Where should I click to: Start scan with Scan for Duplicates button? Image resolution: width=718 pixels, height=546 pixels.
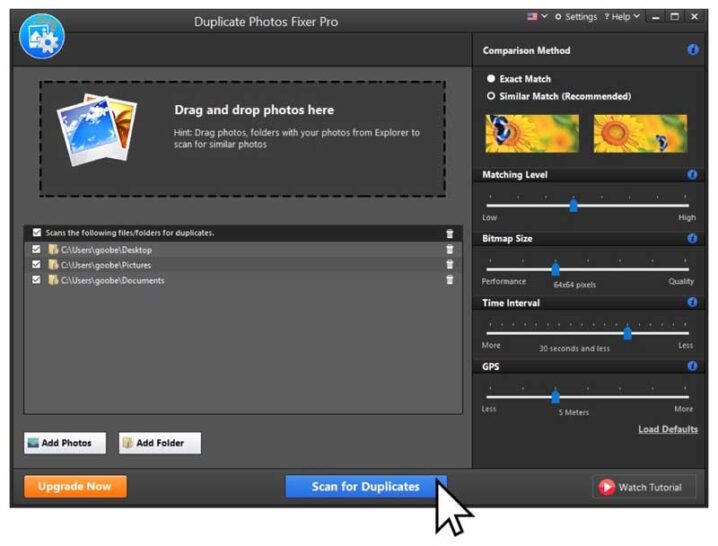click(366, 486)
